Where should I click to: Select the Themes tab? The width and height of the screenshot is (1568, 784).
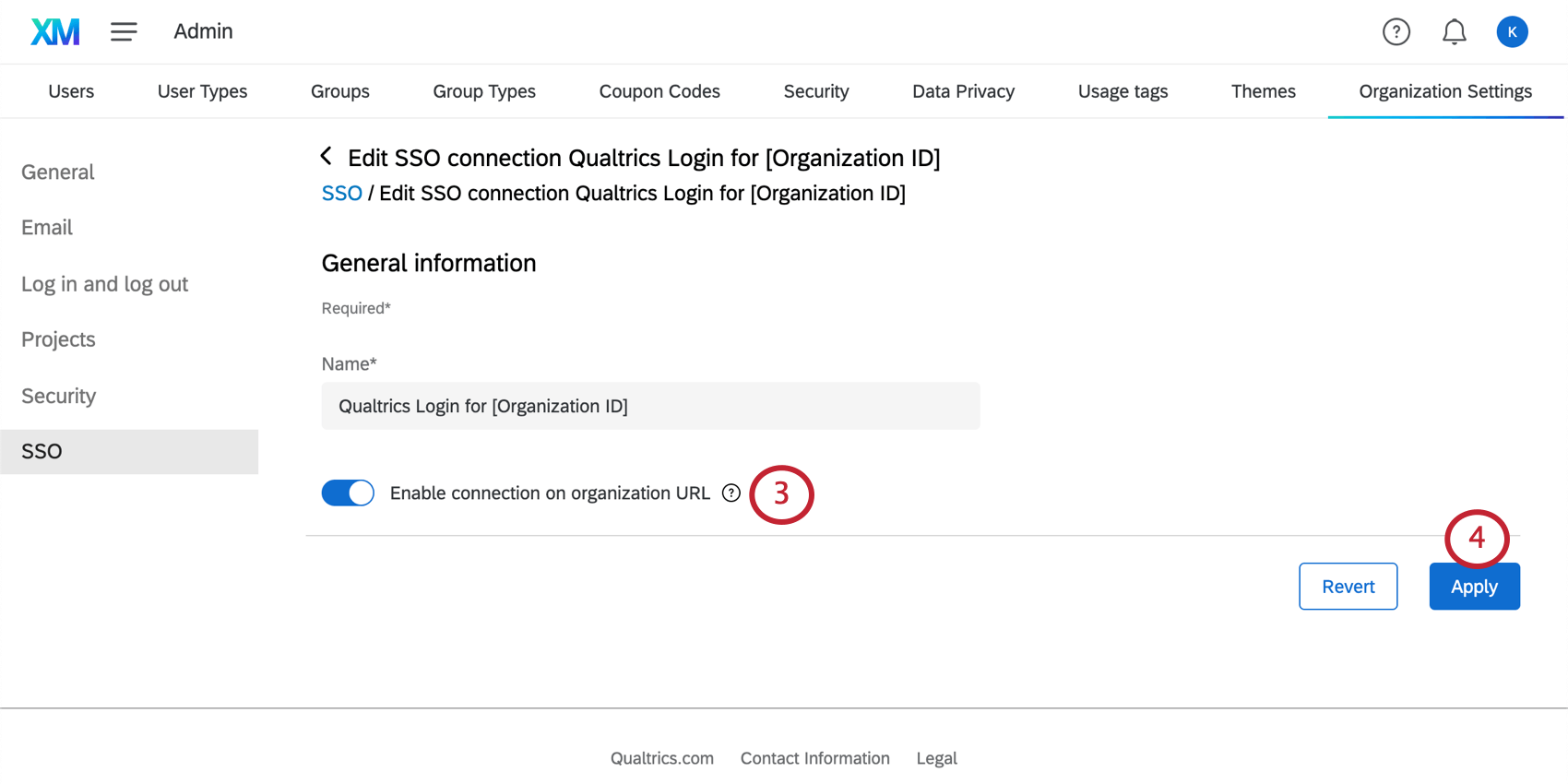[x=1263, y=91]
